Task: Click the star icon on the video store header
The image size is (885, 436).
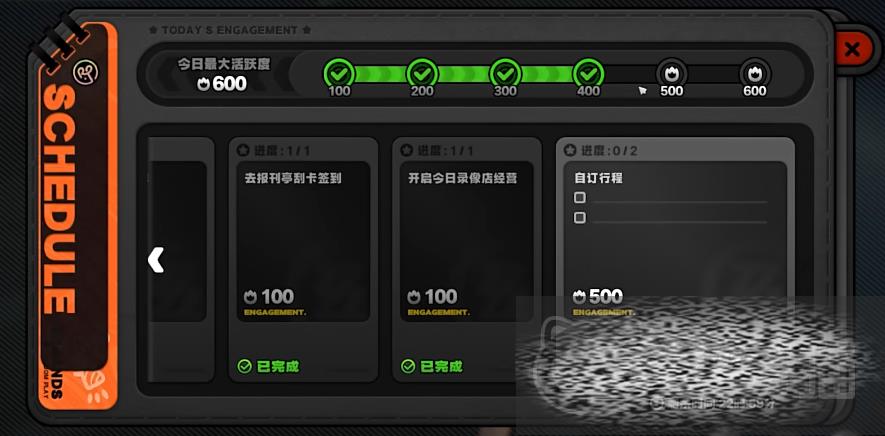Action: 406,150
